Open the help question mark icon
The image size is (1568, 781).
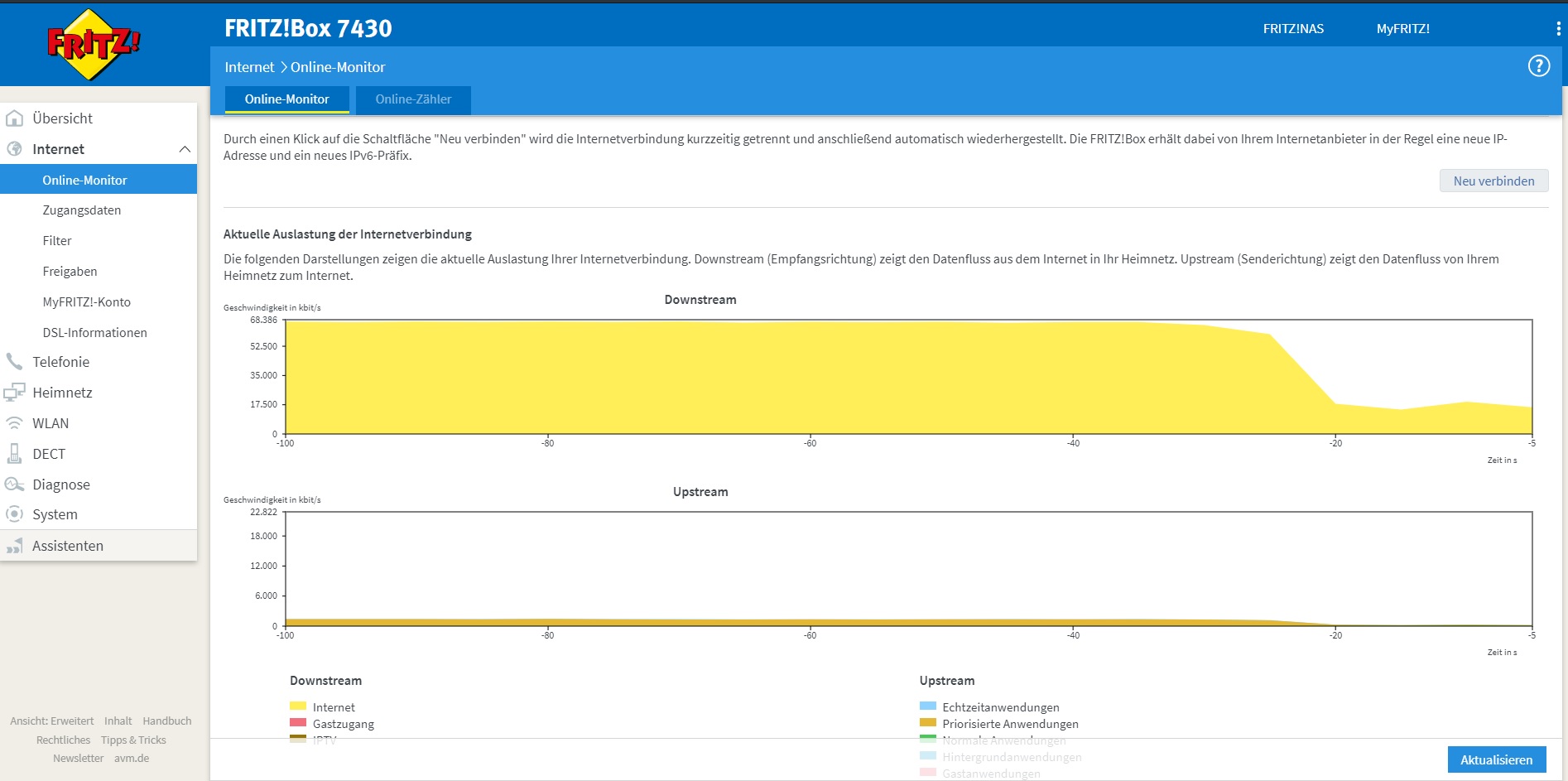(x=1538, y=66)
